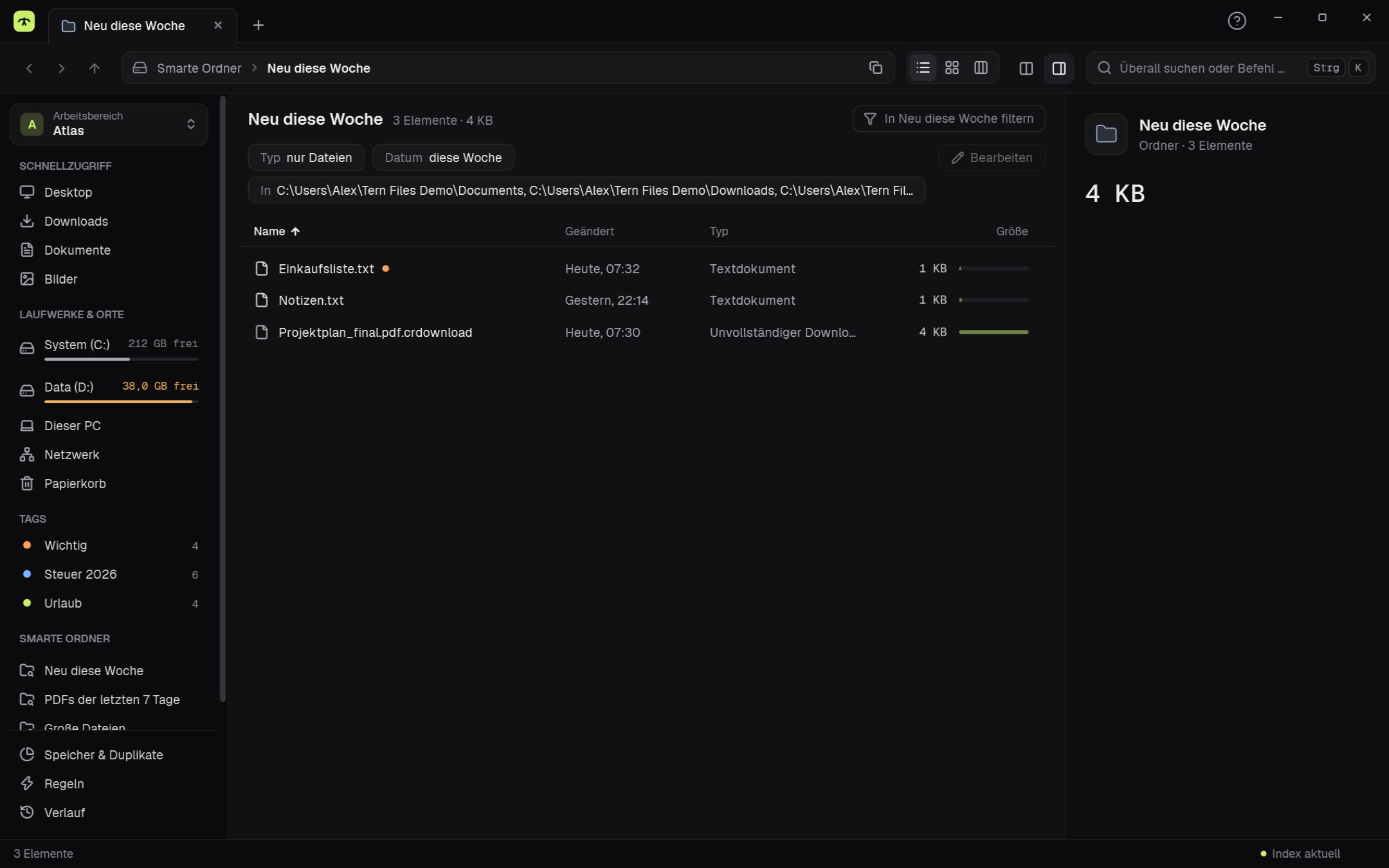Image resolution: width=1389 pixels, height=868 pixels.
Task: Toggle the details side panel
Action: click(x=1059, y=68)
